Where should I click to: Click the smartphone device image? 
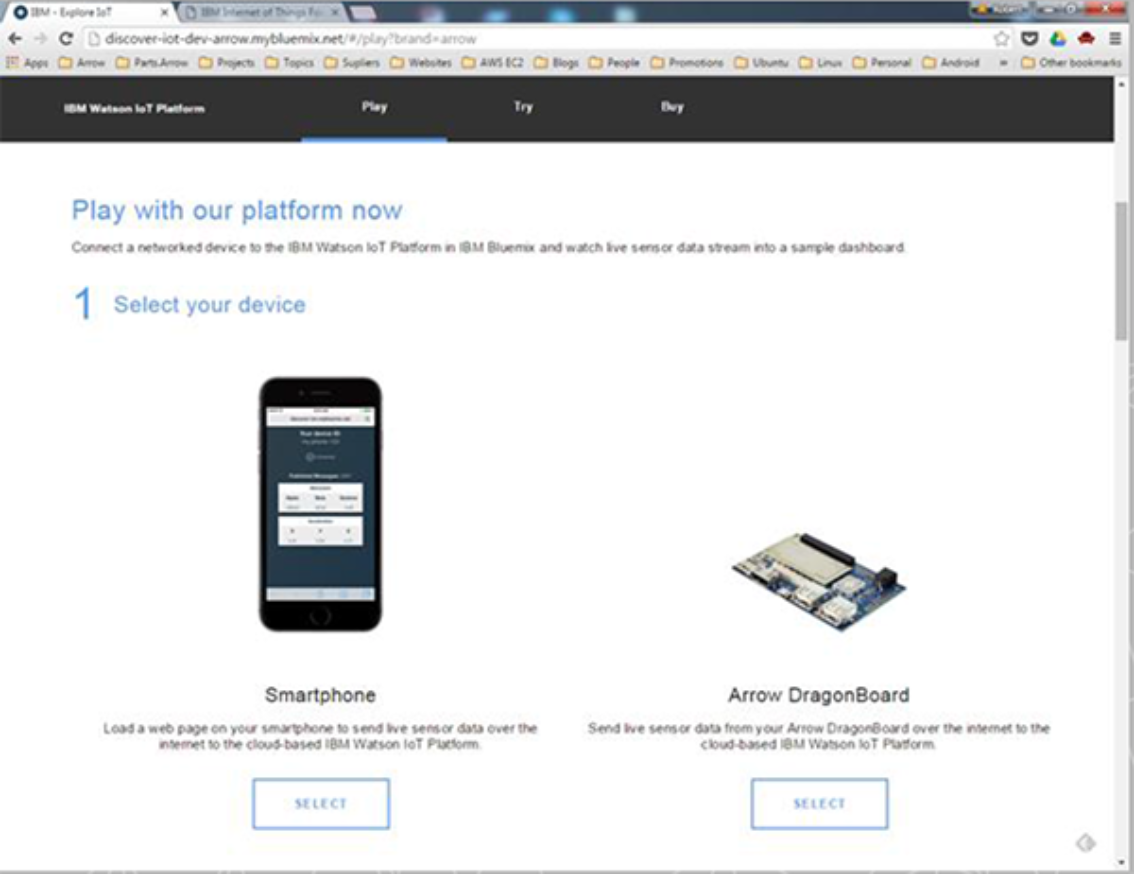tap(320, 504)
